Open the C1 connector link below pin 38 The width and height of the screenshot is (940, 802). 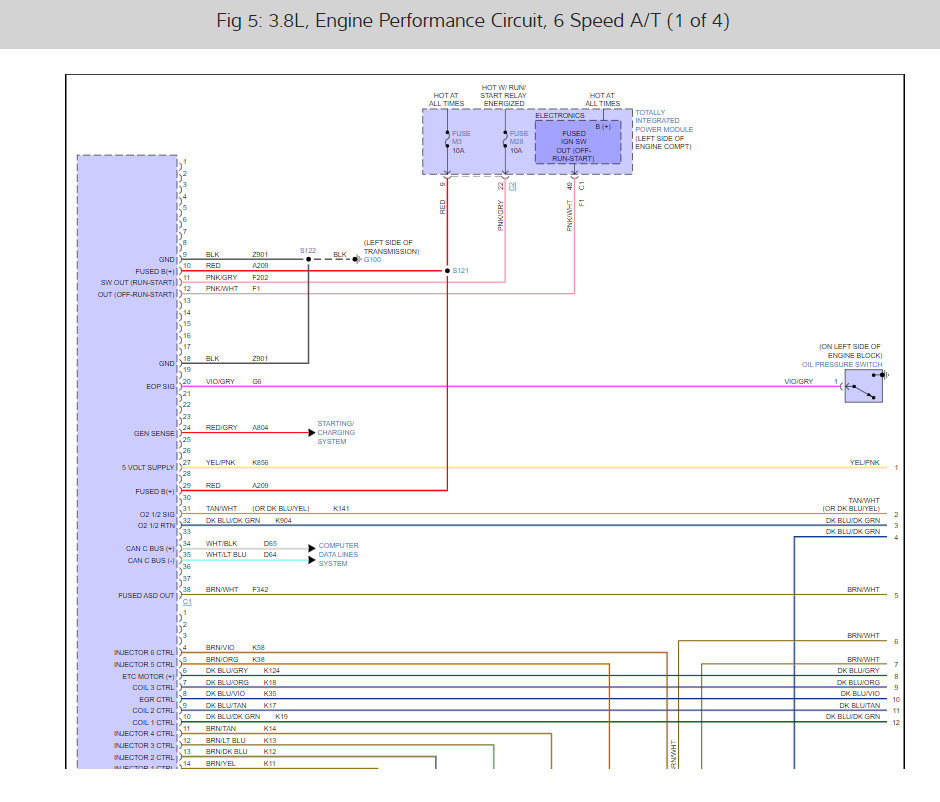click(188, 602)
